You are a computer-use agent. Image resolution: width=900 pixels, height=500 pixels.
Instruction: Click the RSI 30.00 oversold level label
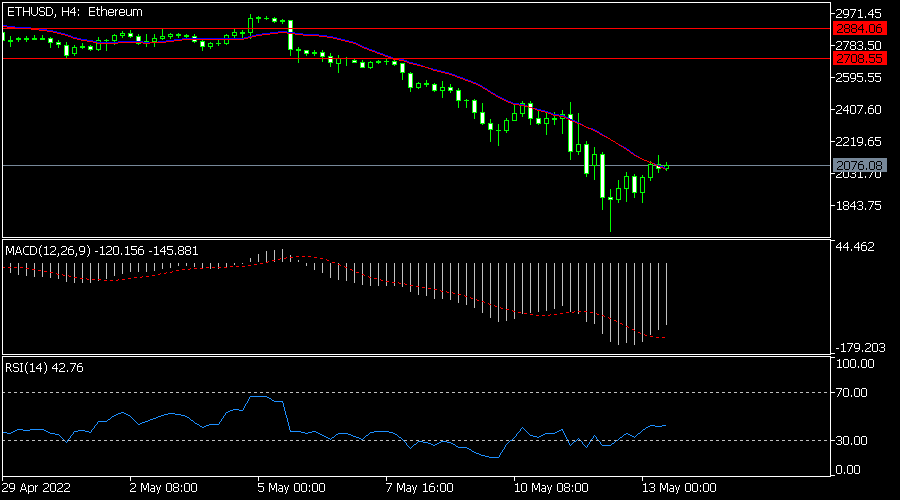[851, 441]
